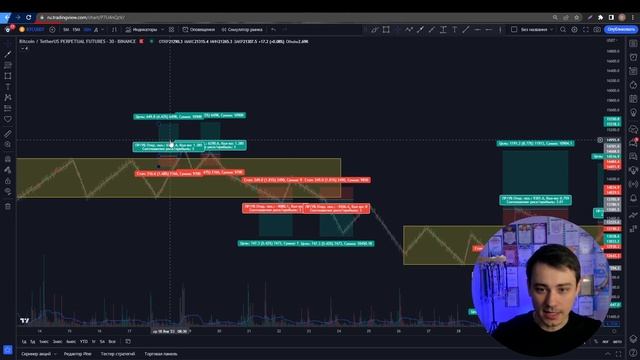Pick the text 'T' tool in the favorites toolbar

click(454, 29)
